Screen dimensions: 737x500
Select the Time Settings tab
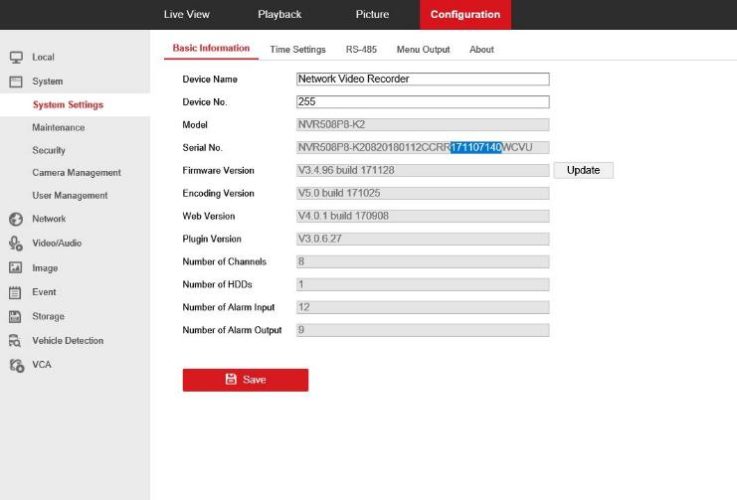298,49
